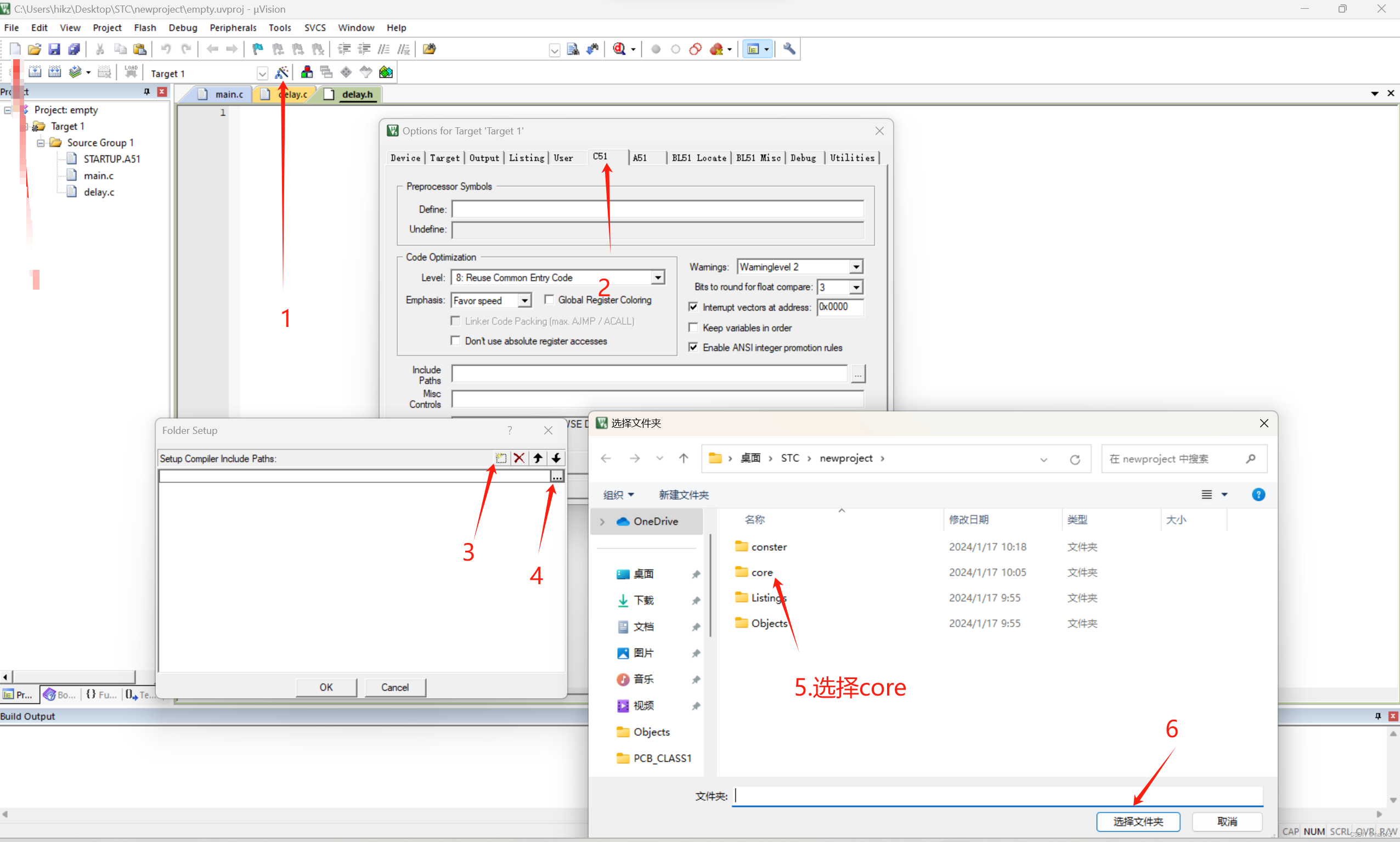Uncheck Enable ANSI integer promotion rules
The height and width of the screenshot is (842, 1400).
pyautogui.click(x=693, y=347)
